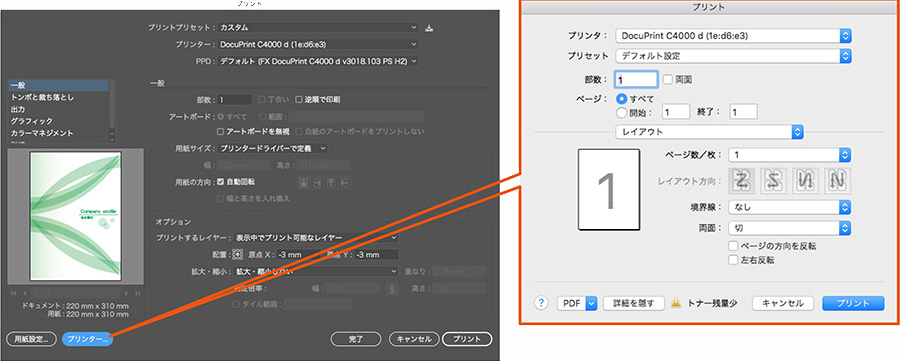This screenshot has height=361, width=900.
Task: Click the page 1 layout preview
Action: point(609,189)
